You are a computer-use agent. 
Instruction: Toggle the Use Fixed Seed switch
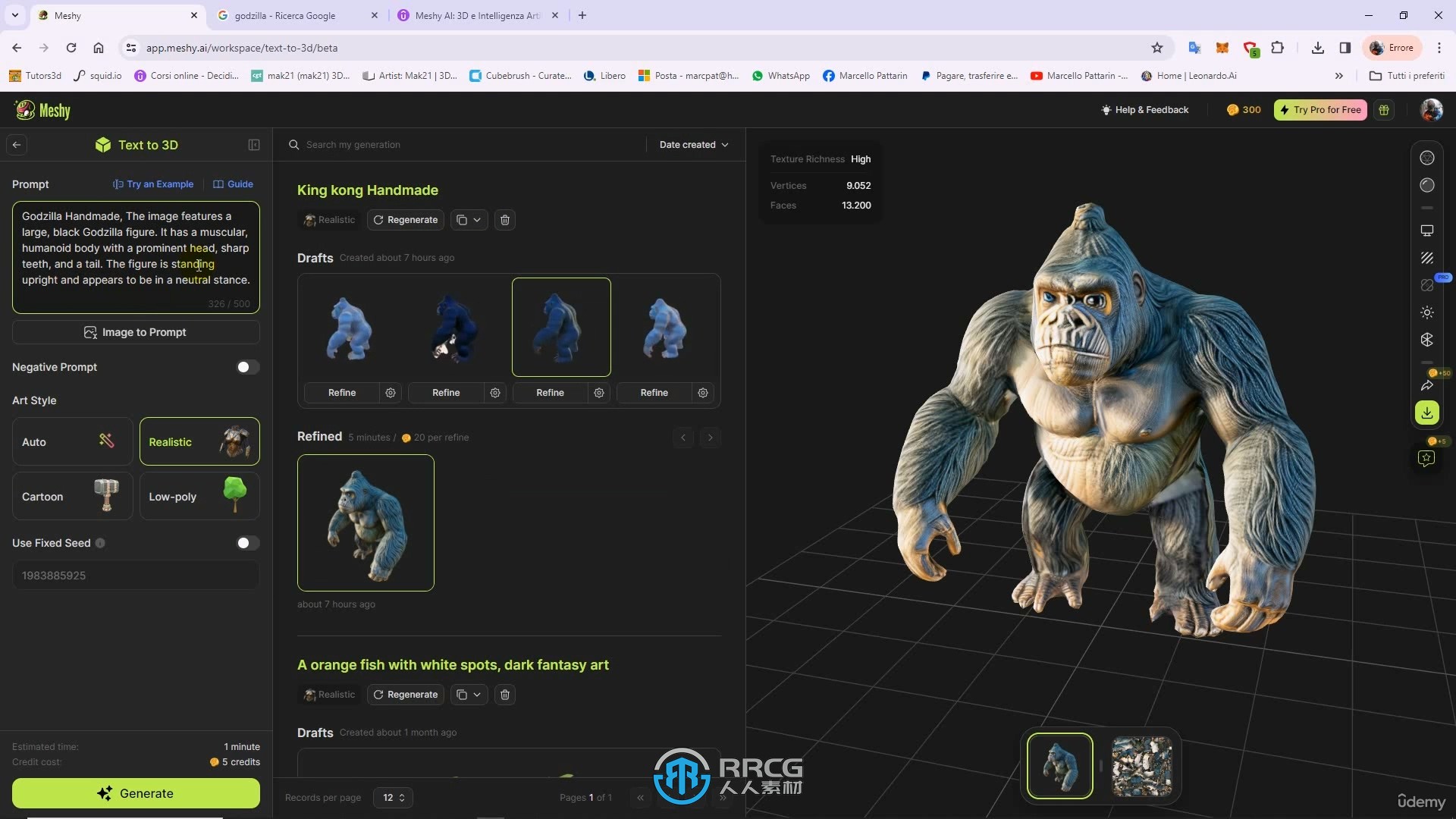247,543
